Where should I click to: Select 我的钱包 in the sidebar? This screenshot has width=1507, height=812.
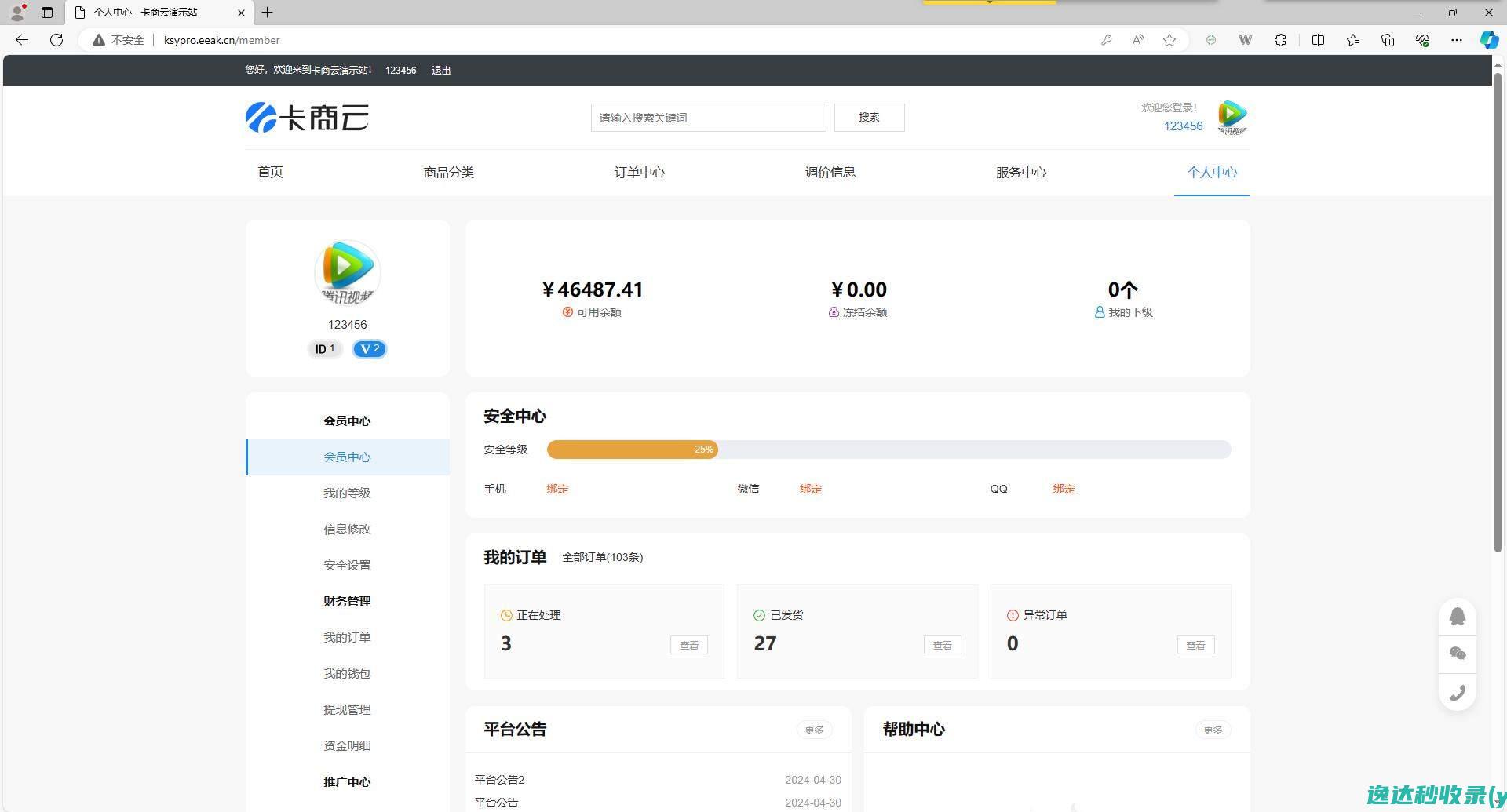coord(347,674)
